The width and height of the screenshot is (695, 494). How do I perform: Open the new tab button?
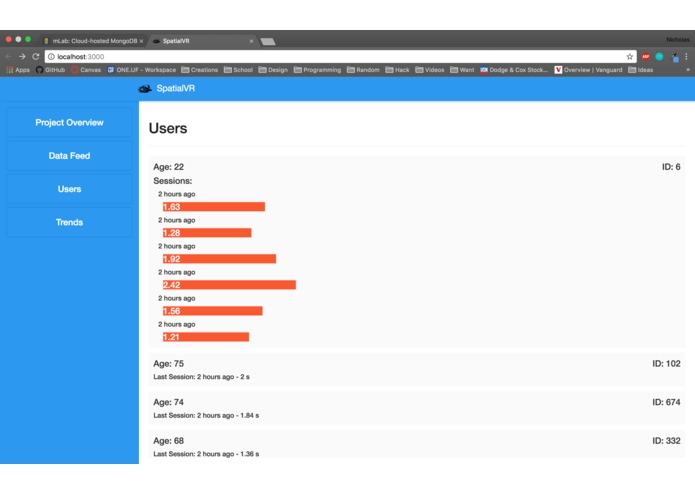268,42
